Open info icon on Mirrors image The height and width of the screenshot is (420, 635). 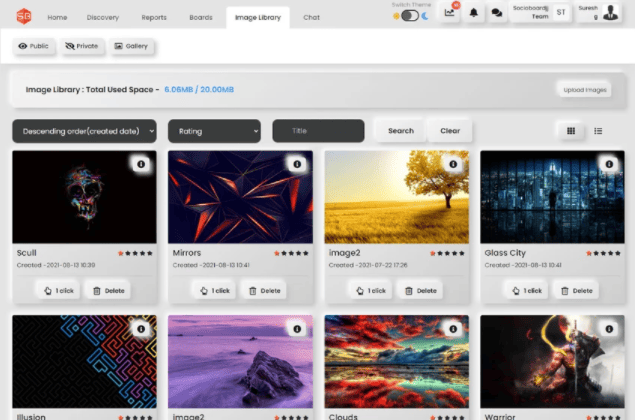(297, 164)
